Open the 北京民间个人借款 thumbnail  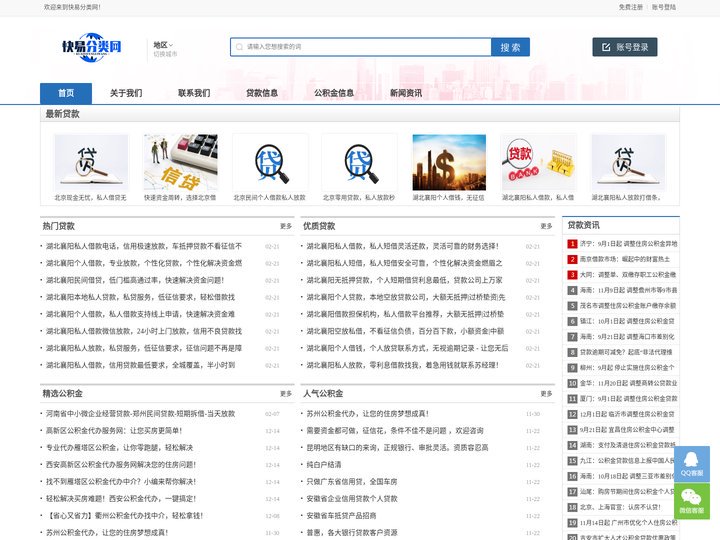coord(270,163)
